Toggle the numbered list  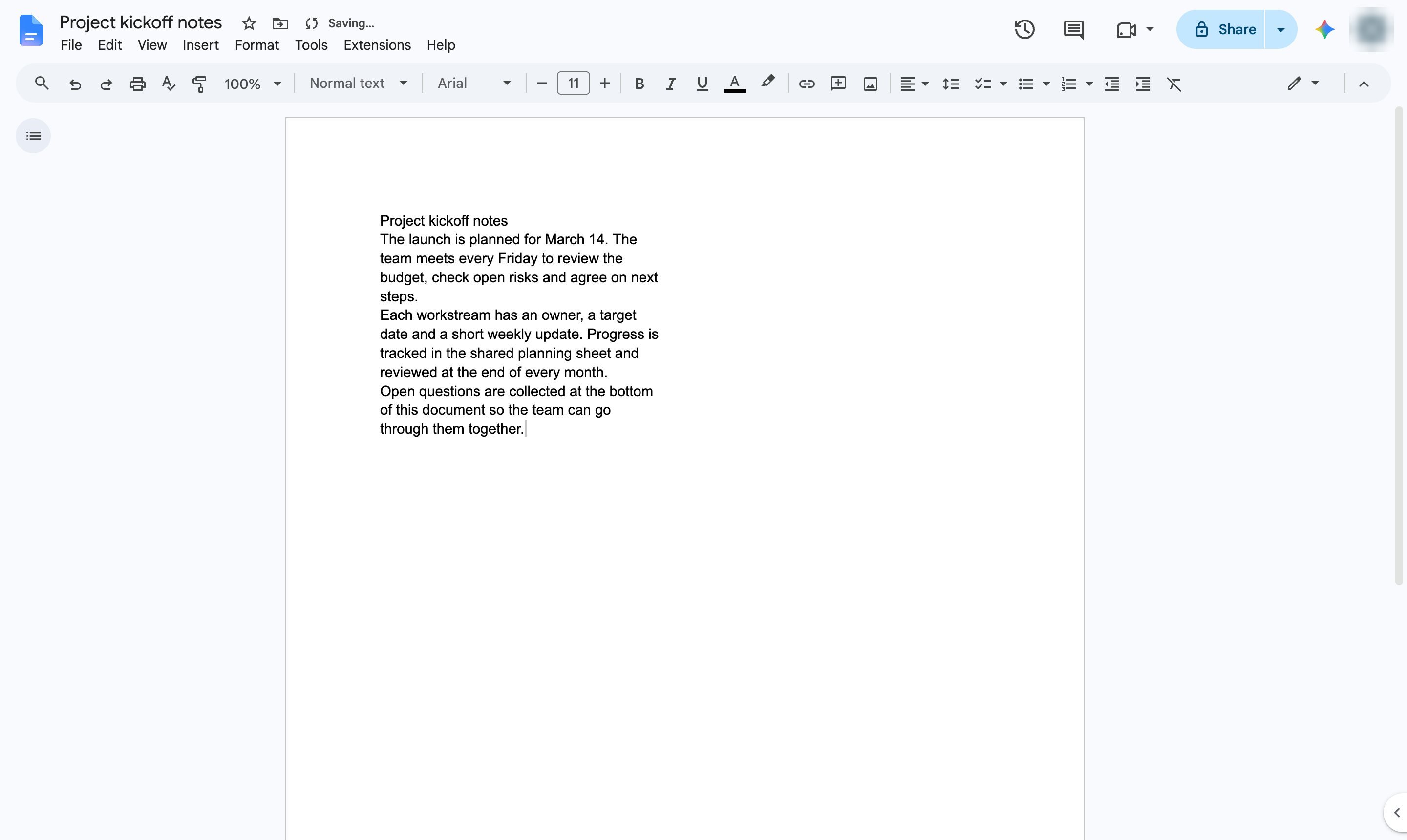pyautogui.click(x=1068, y=84)
